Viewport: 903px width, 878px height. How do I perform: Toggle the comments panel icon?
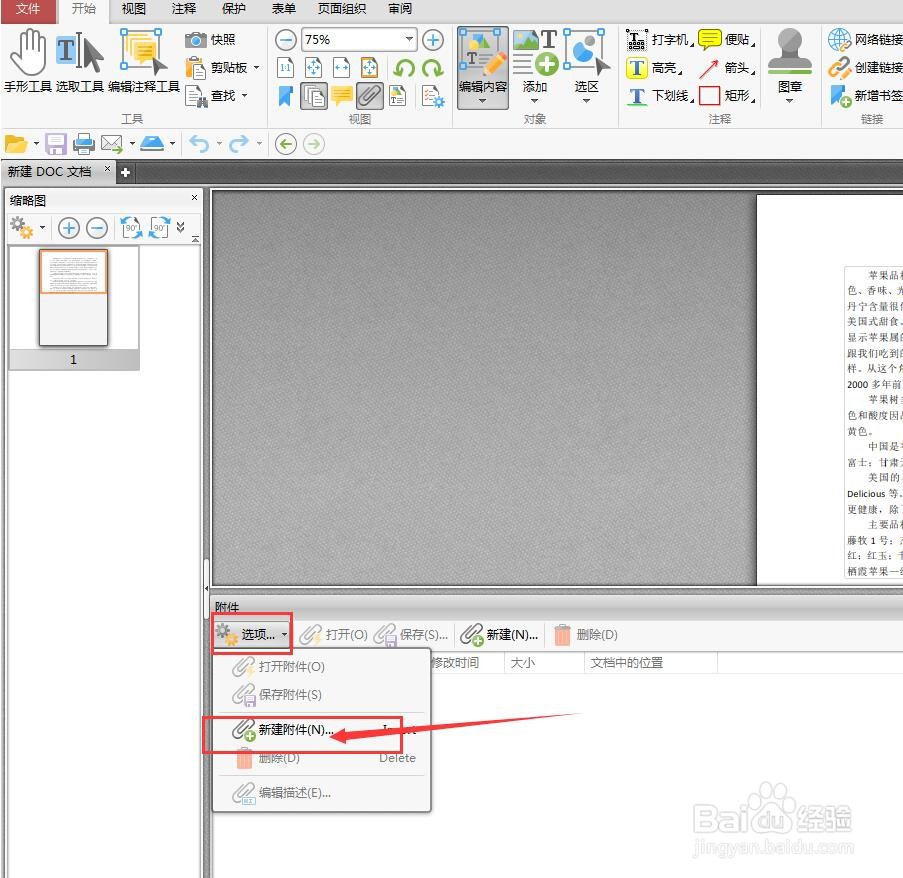[x=342, y=95]
